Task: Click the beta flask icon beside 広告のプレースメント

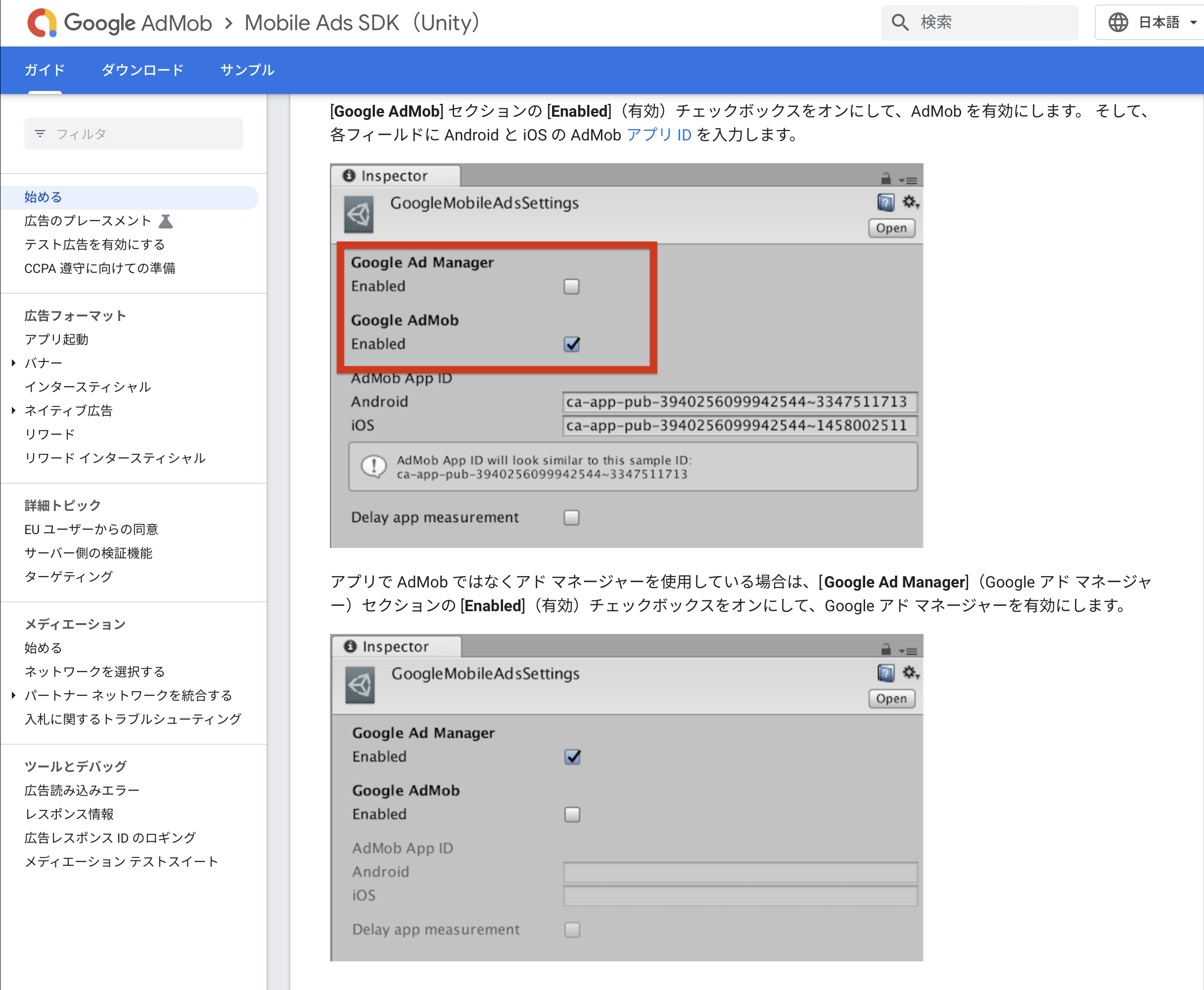Action: [x=166, y=221]
